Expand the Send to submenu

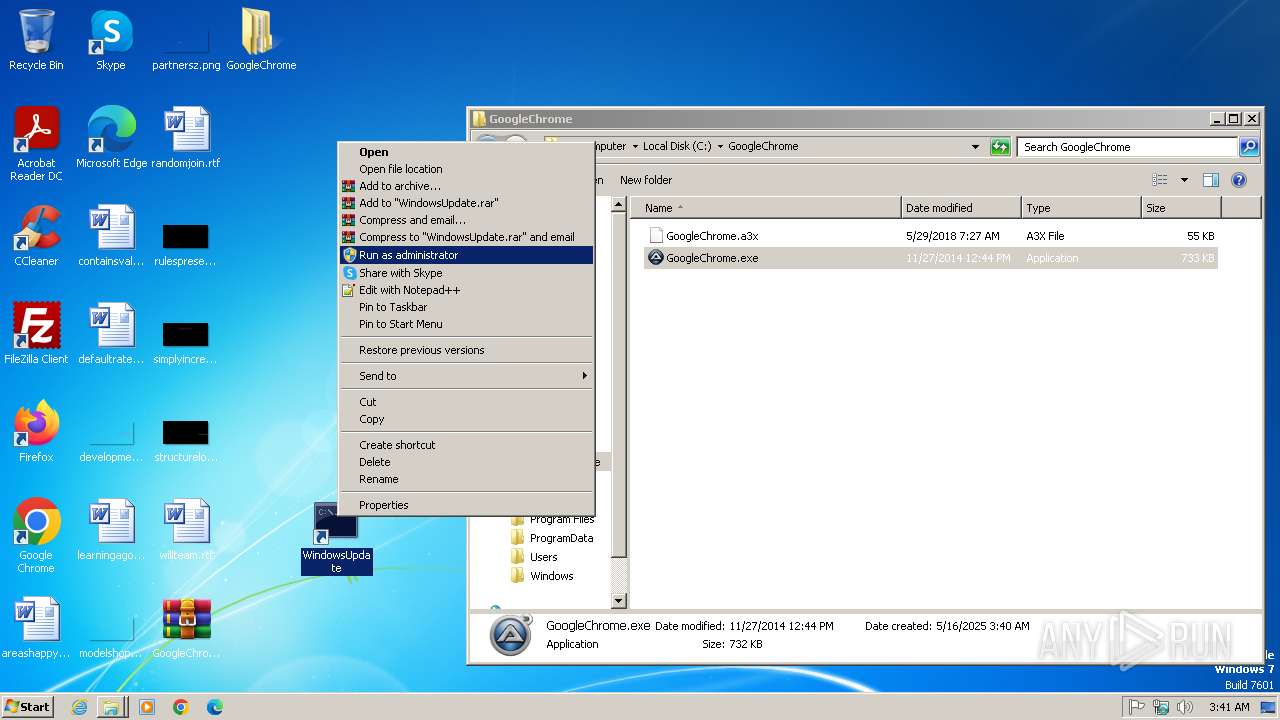[x=465, y=376]
